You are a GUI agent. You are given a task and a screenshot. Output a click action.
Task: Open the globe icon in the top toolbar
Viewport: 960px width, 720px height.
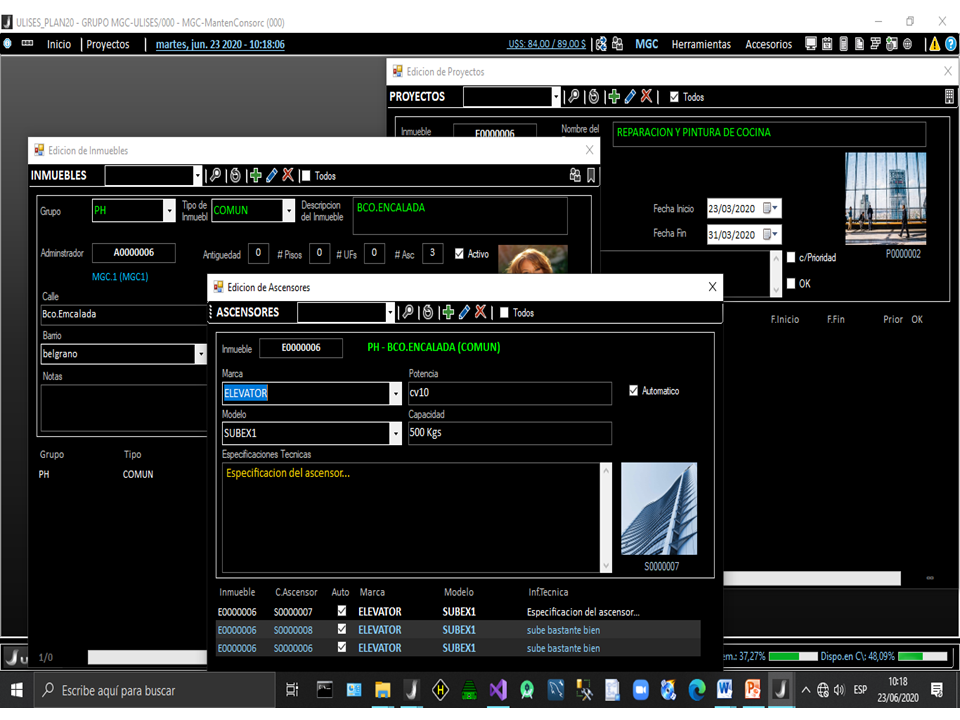tap(907, 44)
